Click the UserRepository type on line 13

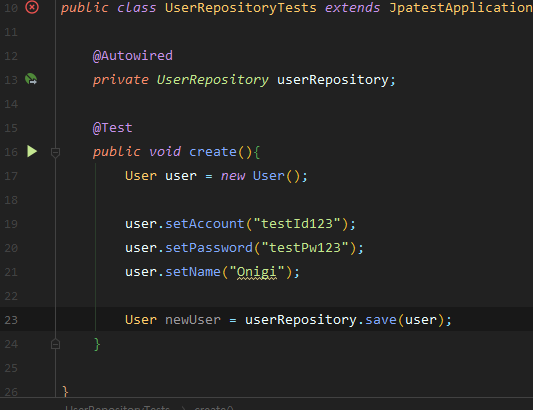[212, 80]
